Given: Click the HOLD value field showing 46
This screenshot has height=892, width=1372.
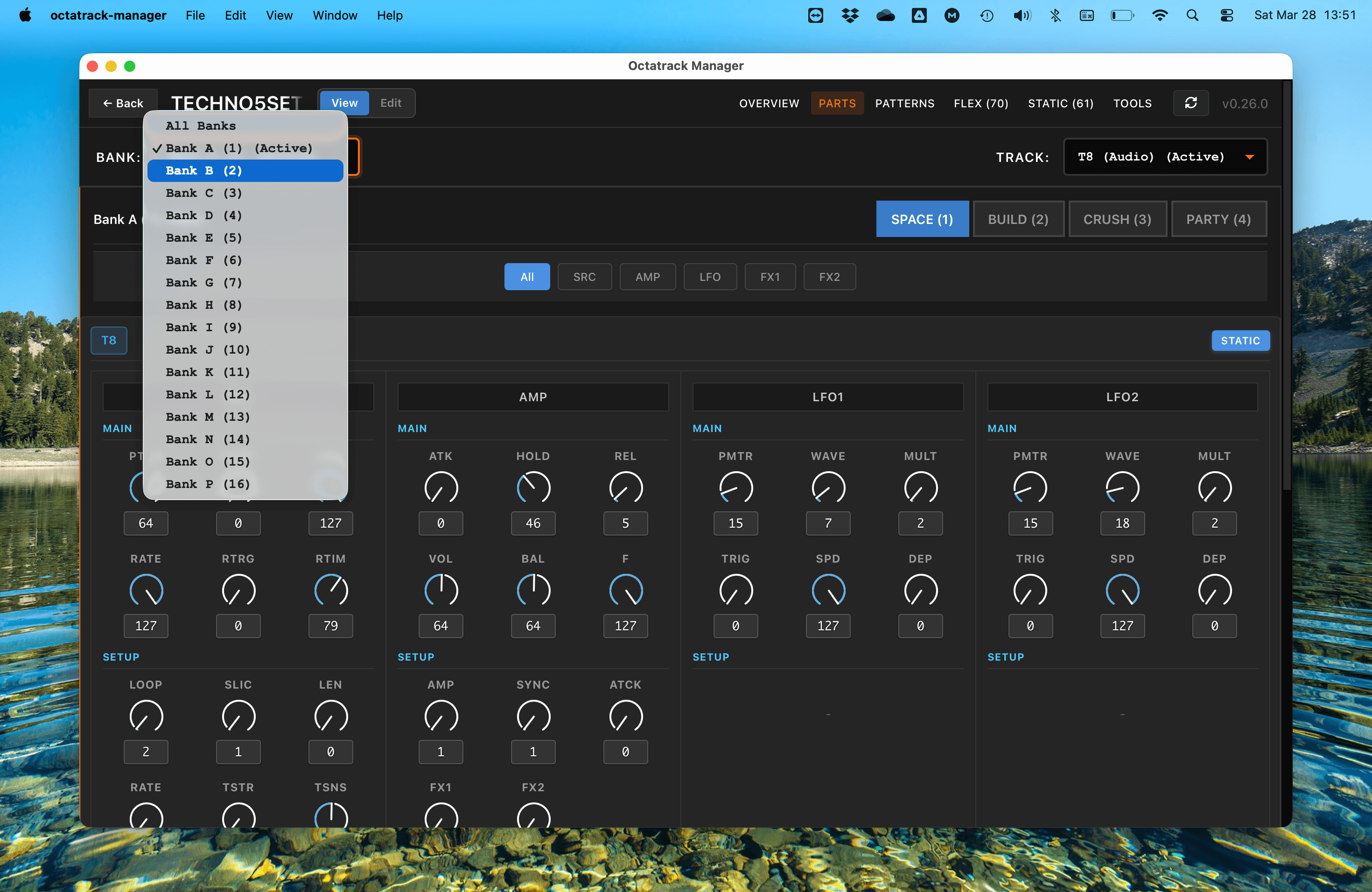Looking at the screenshot, I should [532, 523].
